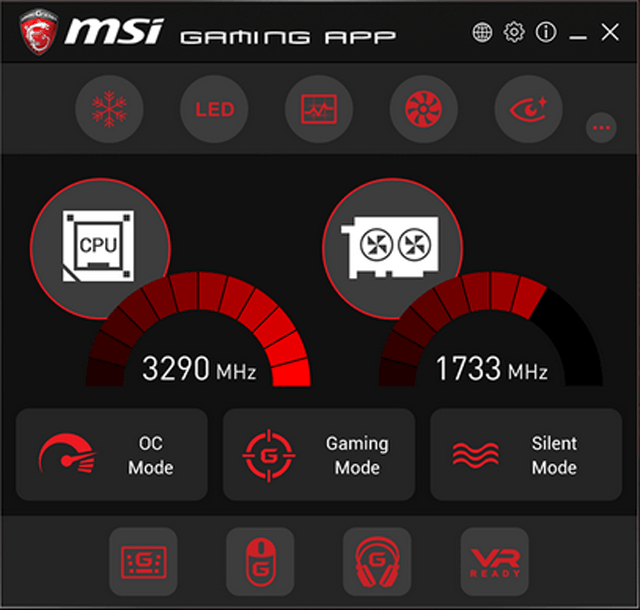This screenshot has width=640, height=610.
Task: Open the gaming headset audio icon
Action: (377, 562)
